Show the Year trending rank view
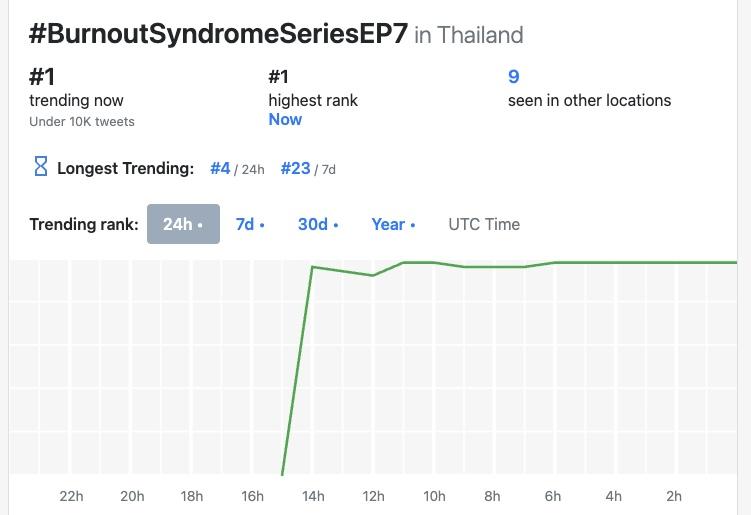The image size is (751, 515). 393,224
